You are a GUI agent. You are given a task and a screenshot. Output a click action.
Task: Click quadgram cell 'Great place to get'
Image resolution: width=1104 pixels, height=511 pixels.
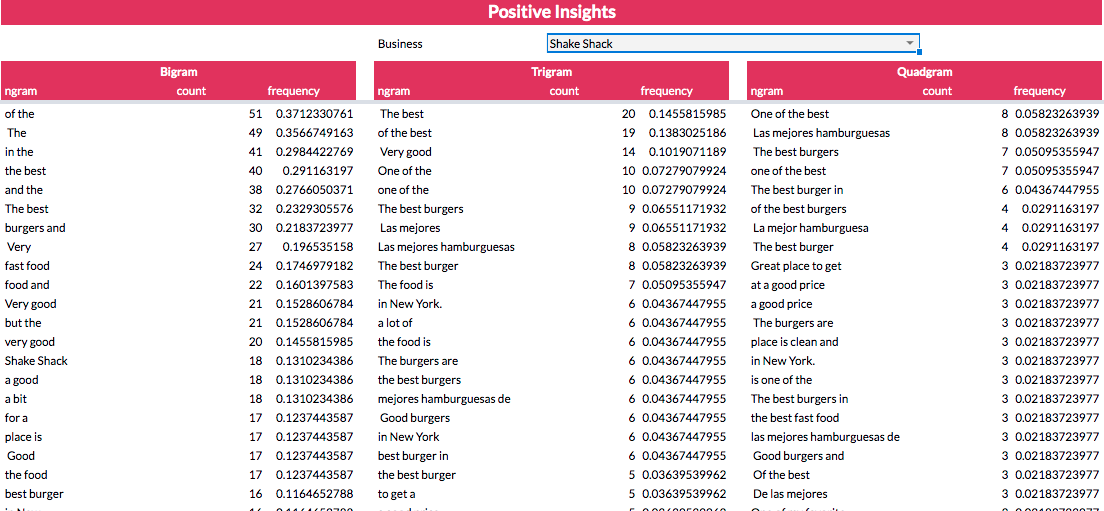point(796,266)
